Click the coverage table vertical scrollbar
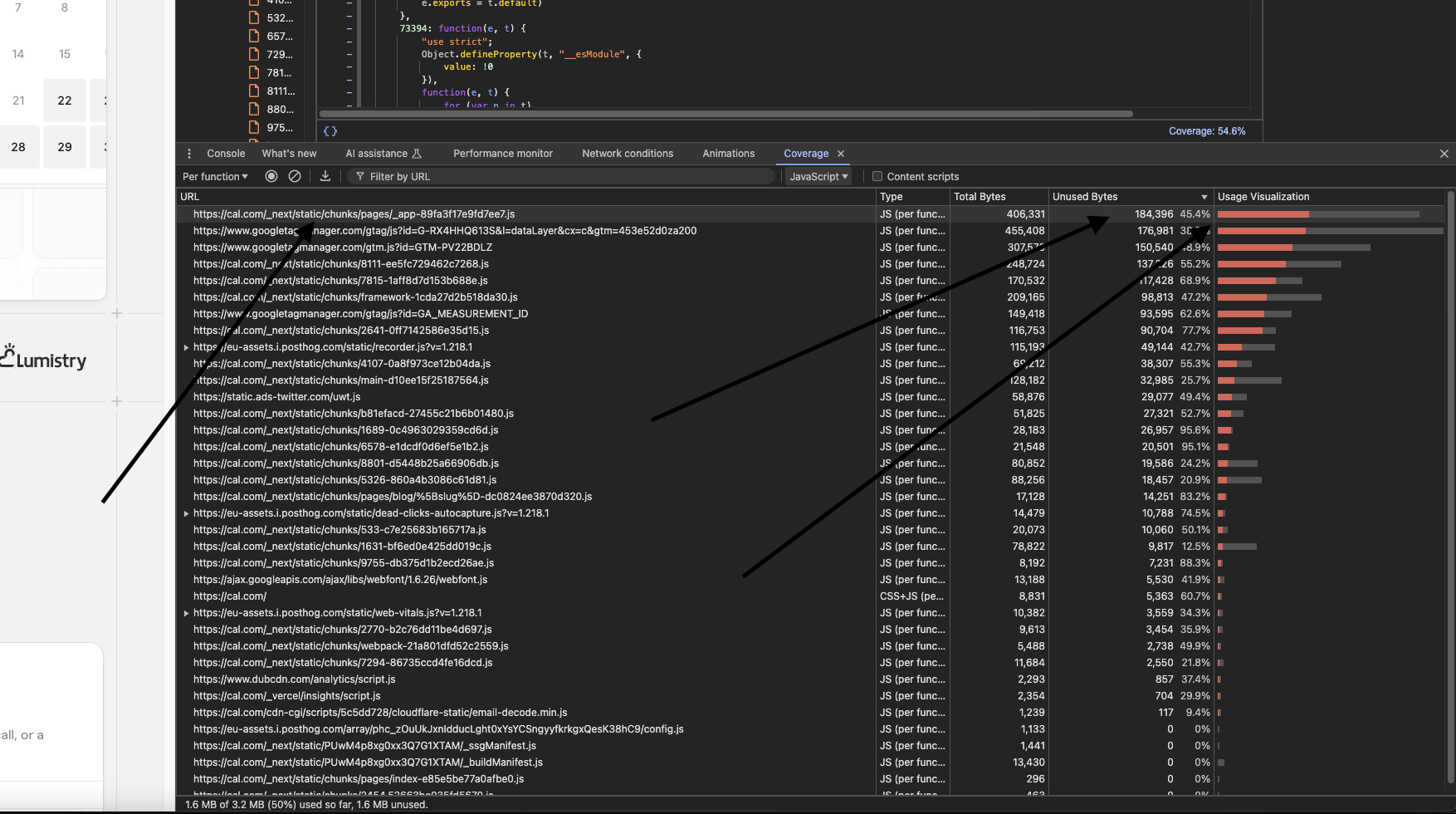This screenshot has width=1456, height=814. (x=1451, y=486)
